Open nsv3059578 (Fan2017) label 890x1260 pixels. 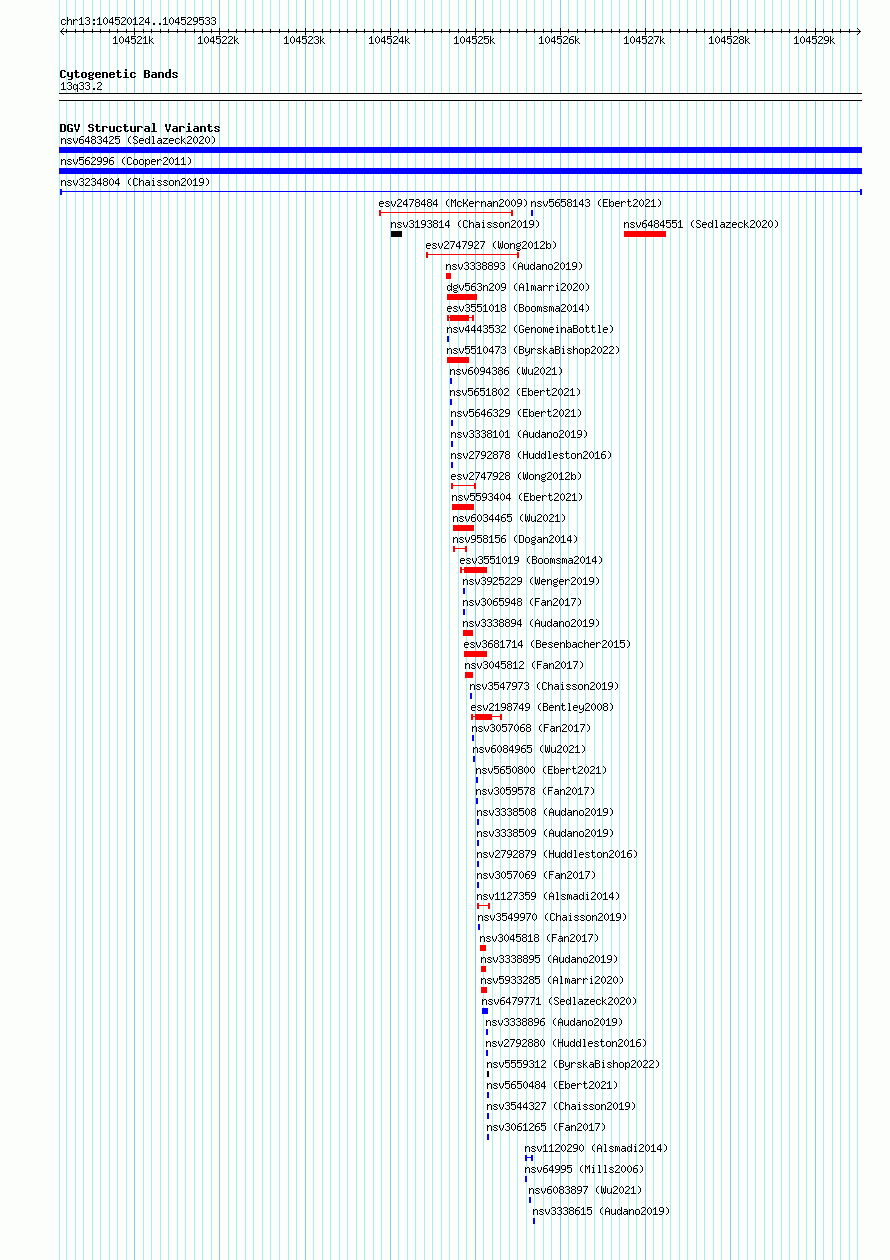pyautogui.click(x=536, y=791)
